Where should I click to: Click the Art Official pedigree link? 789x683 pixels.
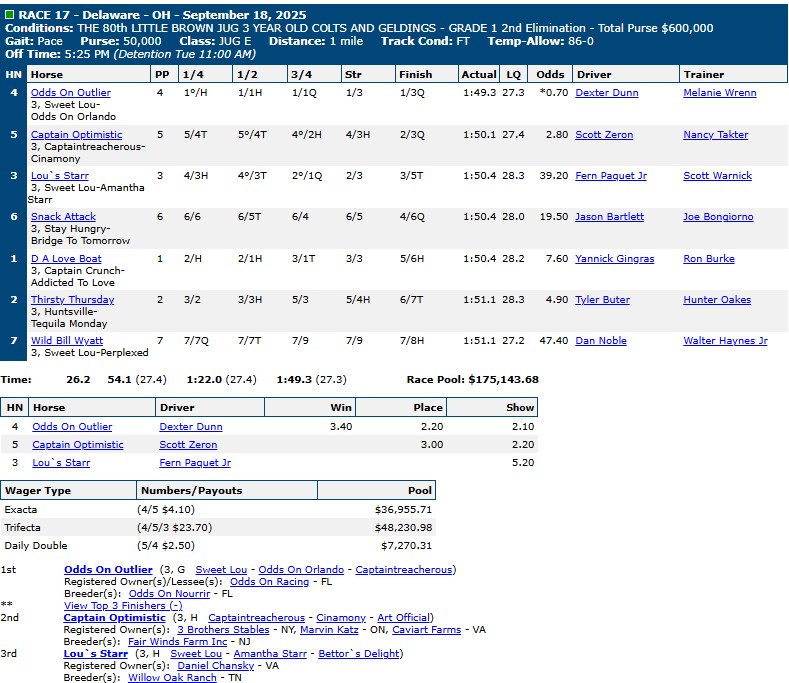pyautogui.click(x=404, y=618)
